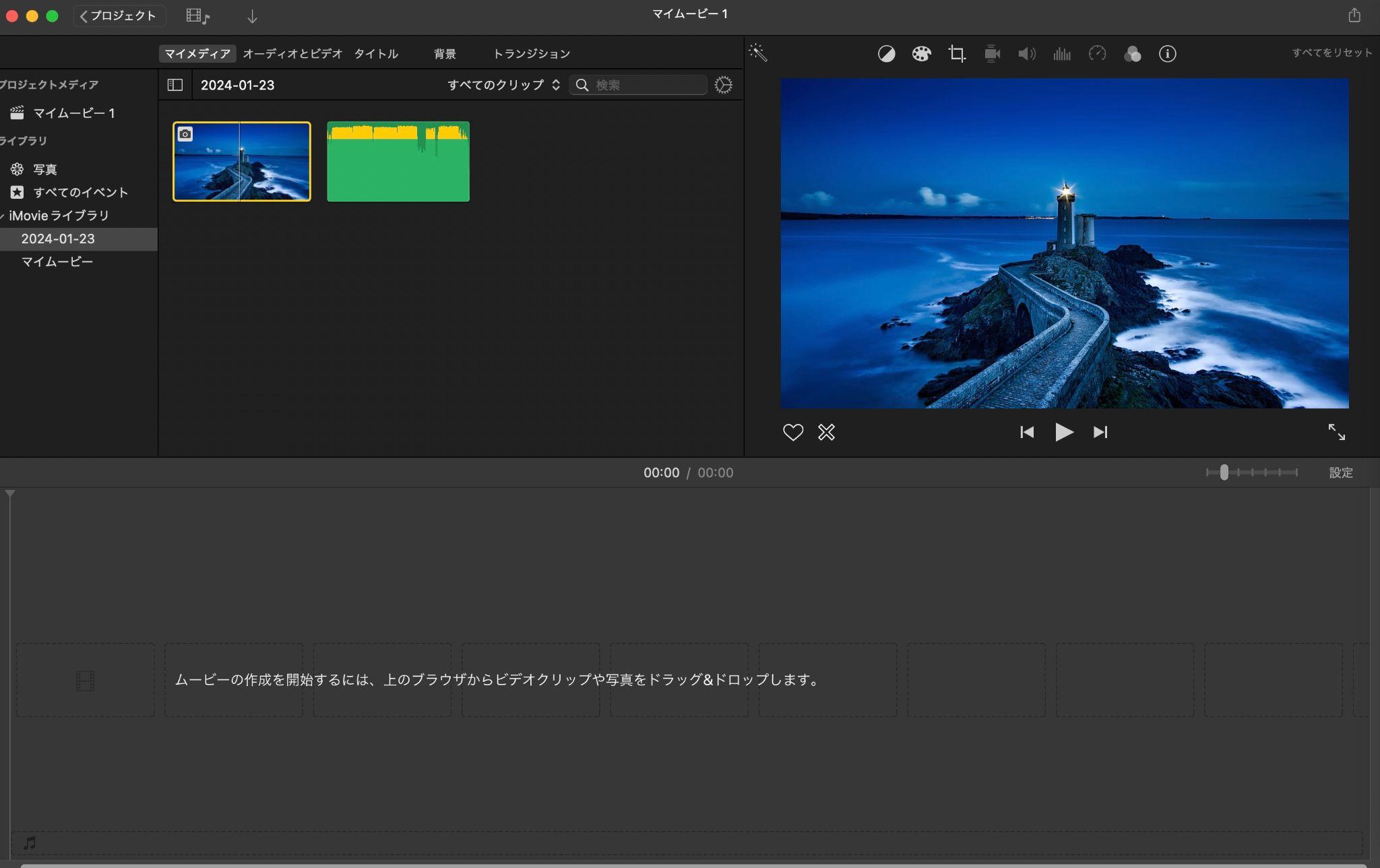
Task: Switch to 背景 tab
Action: coord(445,53)
